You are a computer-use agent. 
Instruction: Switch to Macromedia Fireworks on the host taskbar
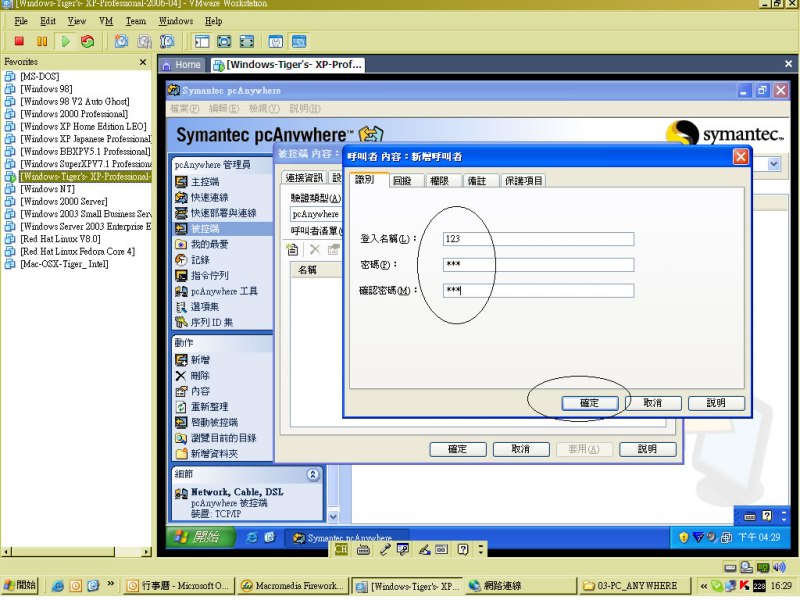click(x=292, y=586)
